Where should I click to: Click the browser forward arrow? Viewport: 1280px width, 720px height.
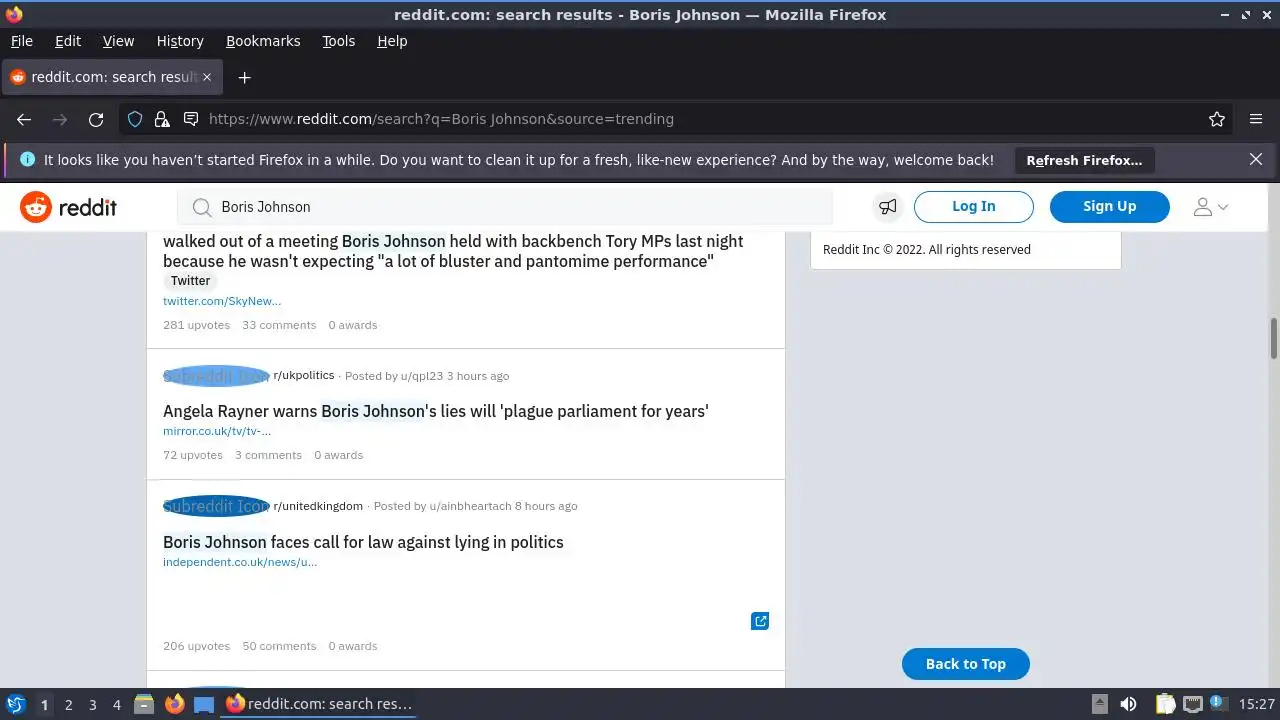point(60,119)
